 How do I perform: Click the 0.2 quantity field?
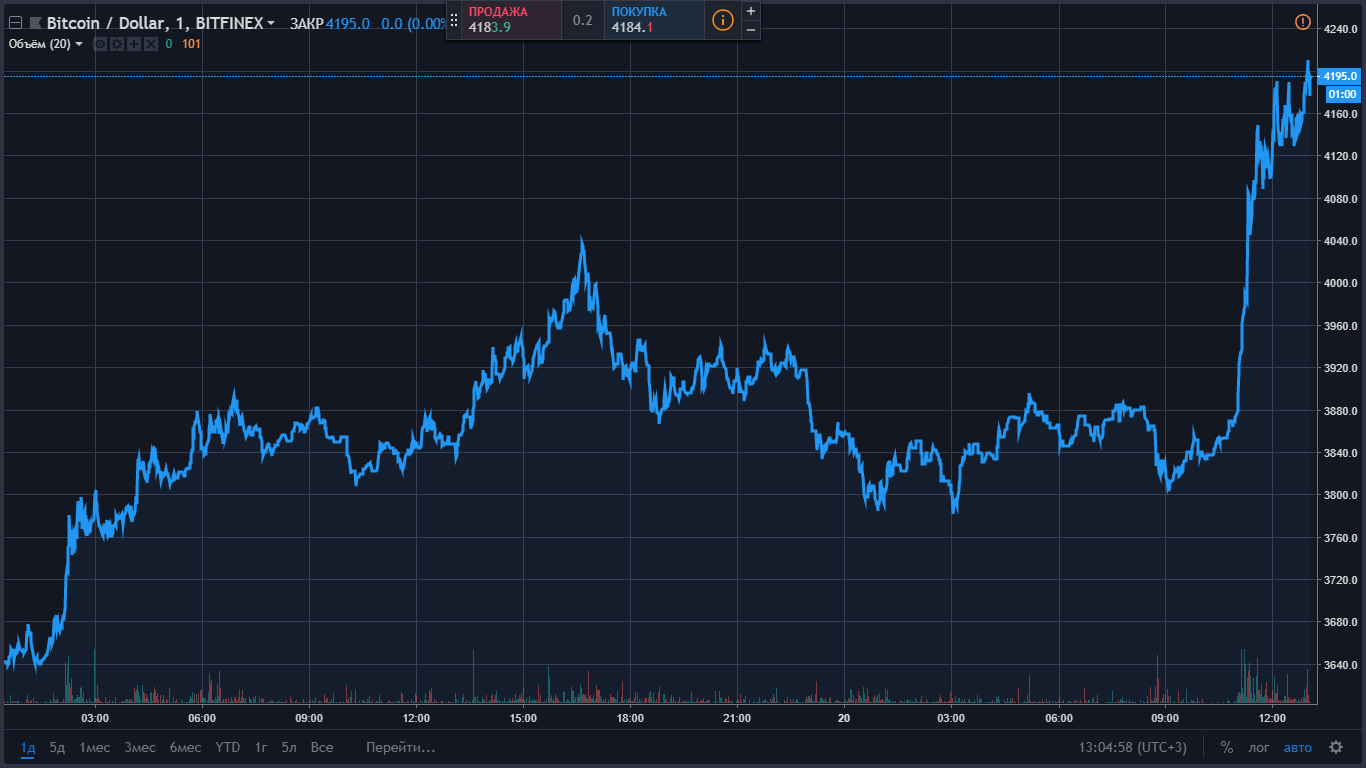pos(583,20)
